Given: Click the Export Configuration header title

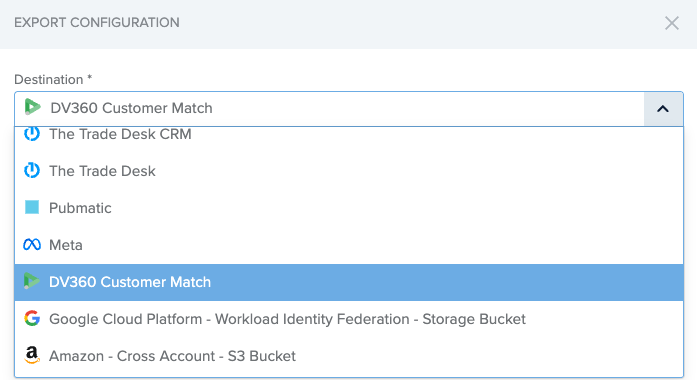Looking at the screenshot, I should tap(97, 23).
